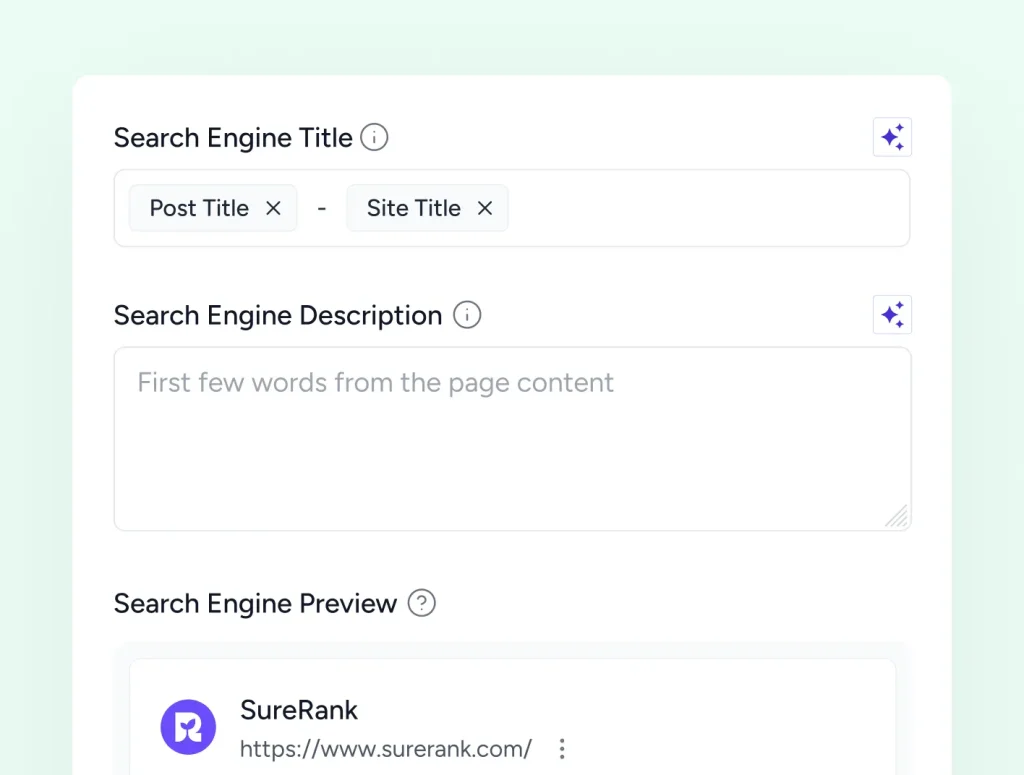Image resolution: width=1024 pixels, height=775 pixels.
Task: Click the SureRank site name in preview
Action: pos(299,710)
